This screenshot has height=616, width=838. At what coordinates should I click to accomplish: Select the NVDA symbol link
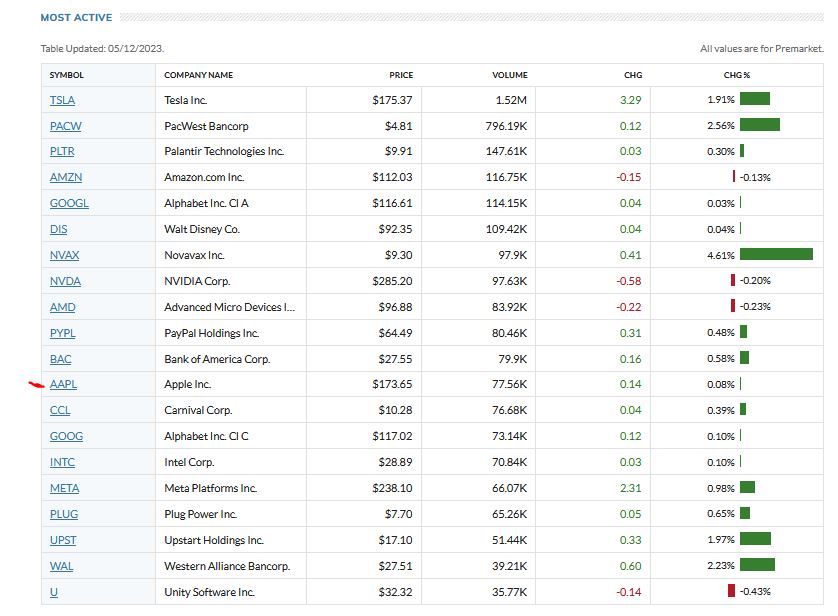point(65,281)
